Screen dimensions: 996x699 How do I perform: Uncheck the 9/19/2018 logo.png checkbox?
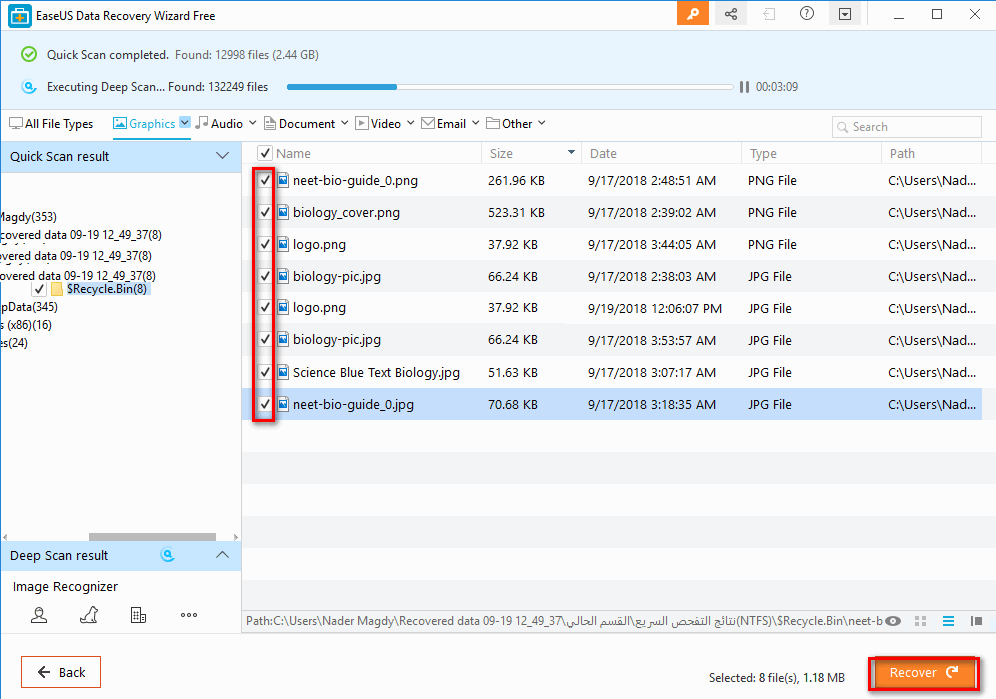tap(264, 308)
